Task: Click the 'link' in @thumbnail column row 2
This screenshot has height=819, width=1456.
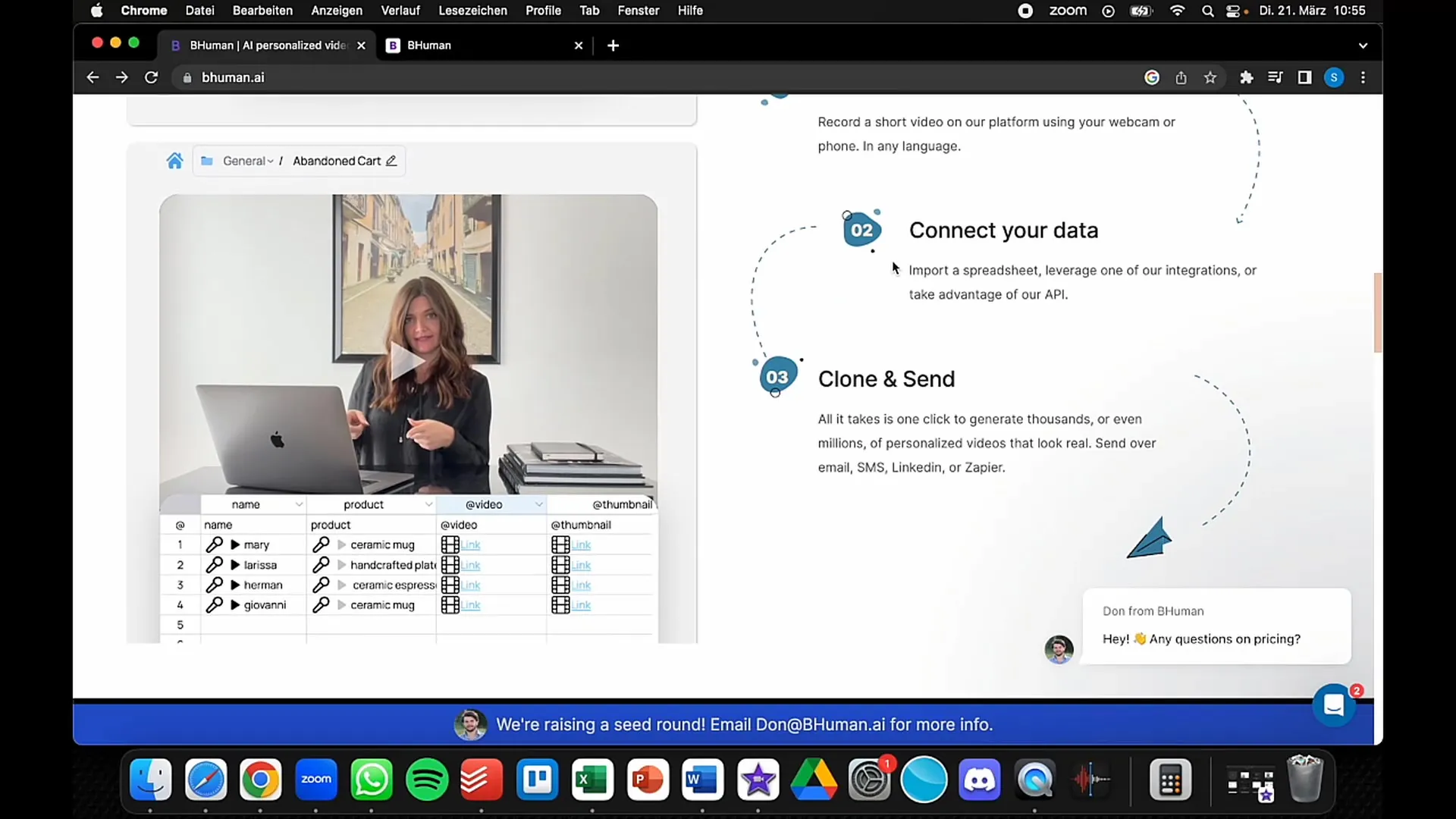Action: click(582, 565)
